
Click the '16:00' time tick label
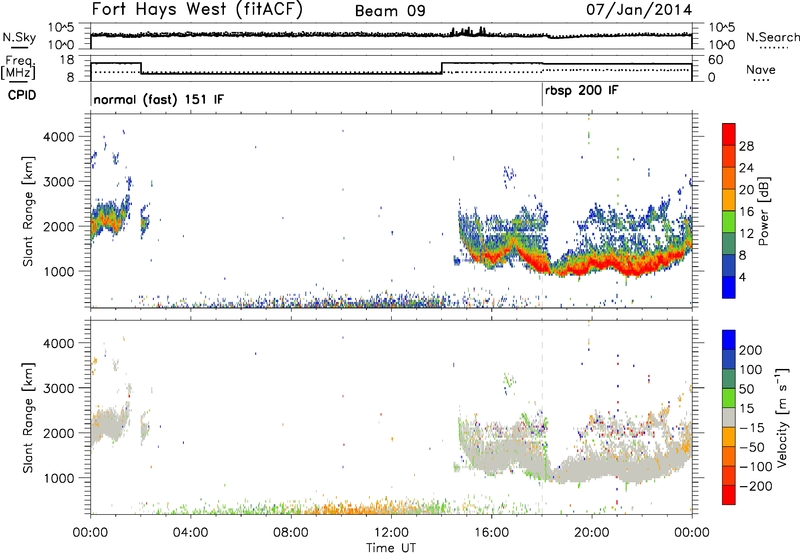tap(491, 533)
